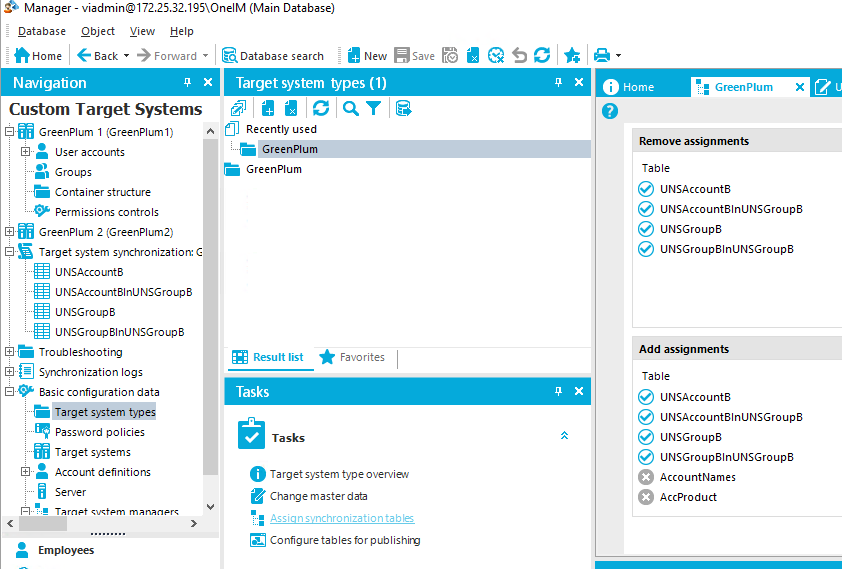
Task: Toggle UNSAccountB in Remove assignments
Action: 646,189
